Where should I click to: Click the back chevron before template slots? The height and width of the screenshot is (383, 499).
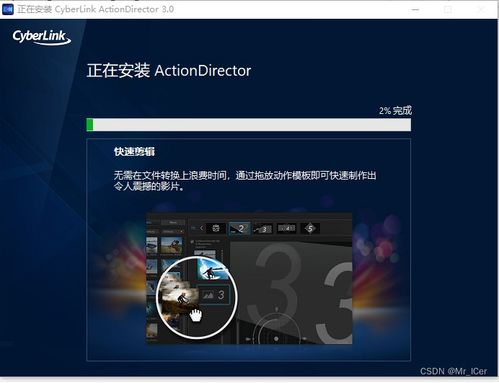(201, 228)
